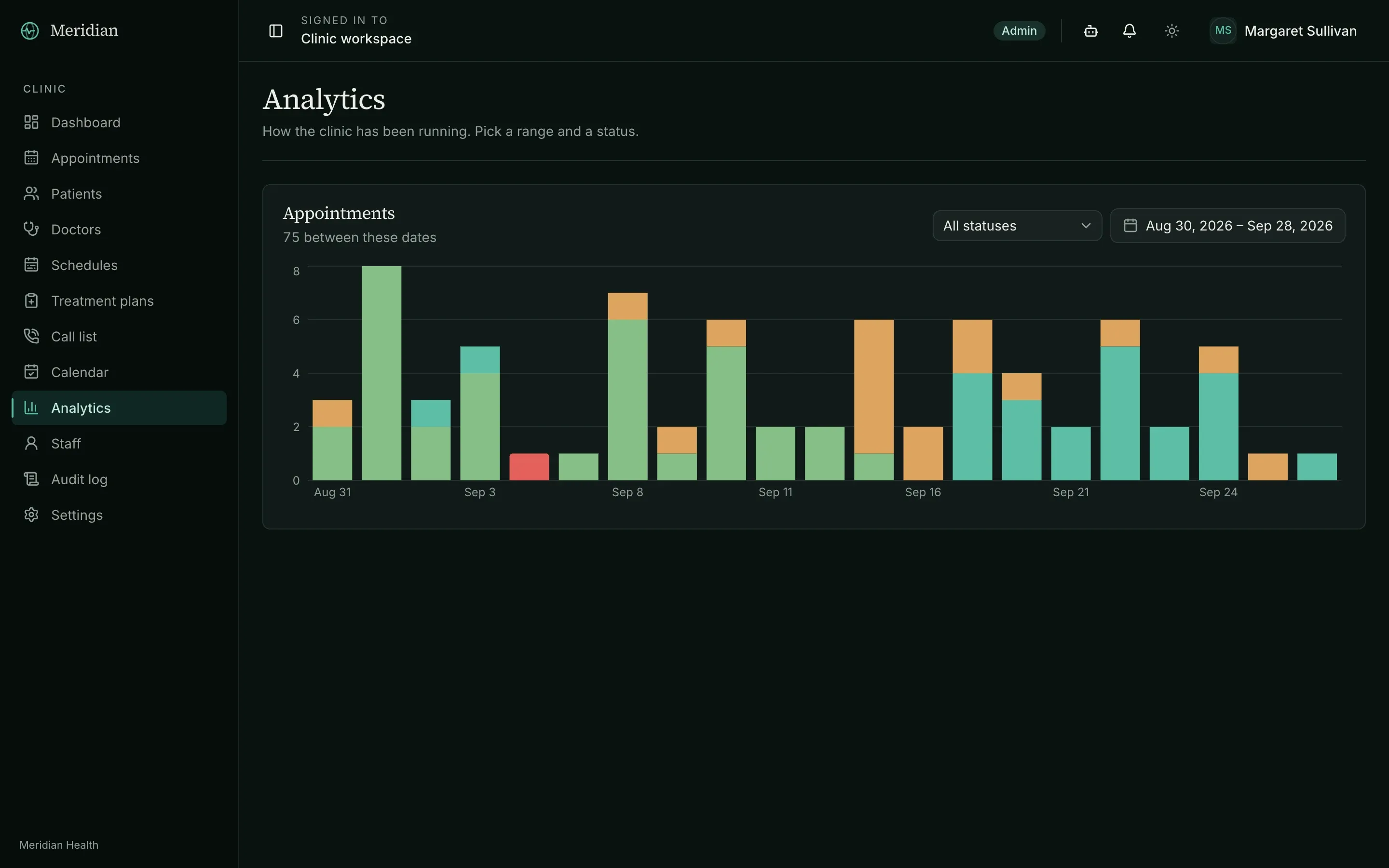1389x868 pixels.
Task: Click the Analytics bar chart icon
Action: [x=31, y=407]
